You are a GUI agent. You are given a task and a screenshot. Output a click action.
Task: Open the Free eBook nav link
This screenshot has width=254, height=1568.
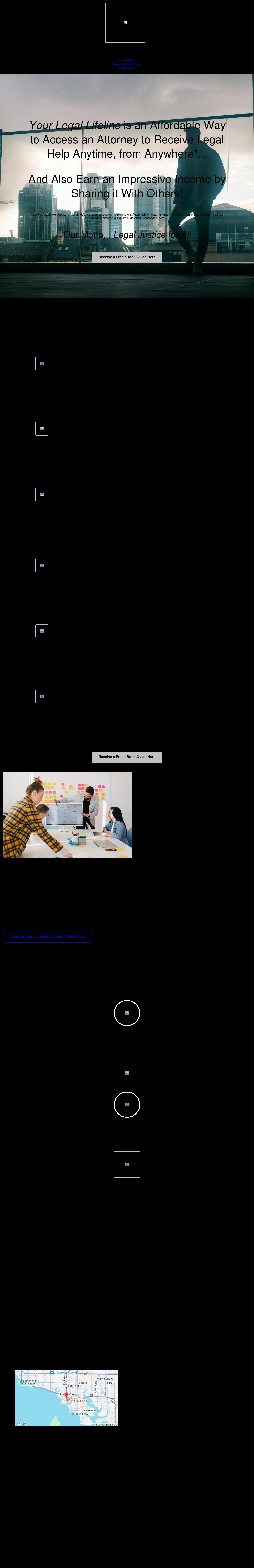coord(127,60)
